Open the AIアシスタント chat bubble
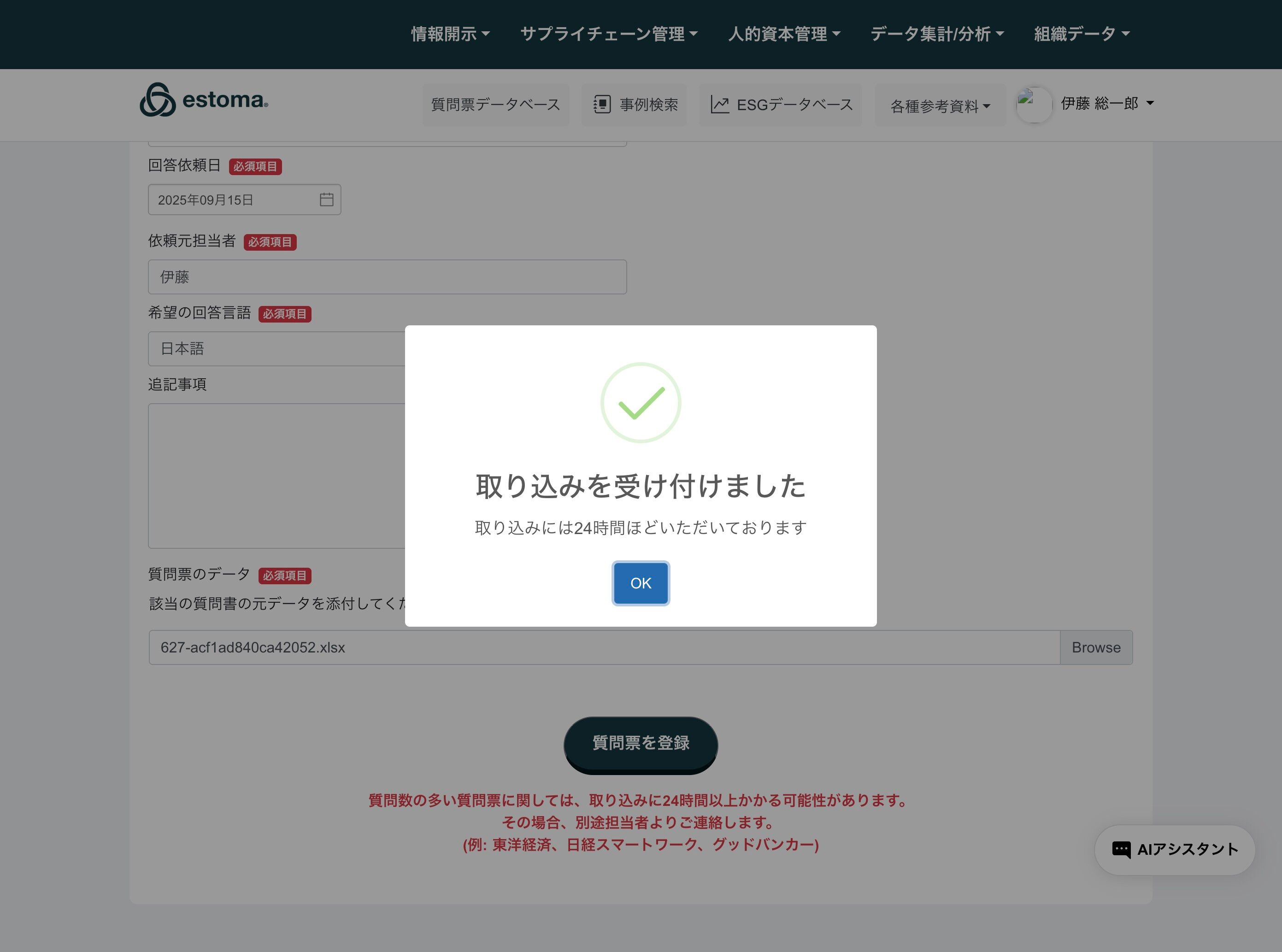 tap(1174, 849)
